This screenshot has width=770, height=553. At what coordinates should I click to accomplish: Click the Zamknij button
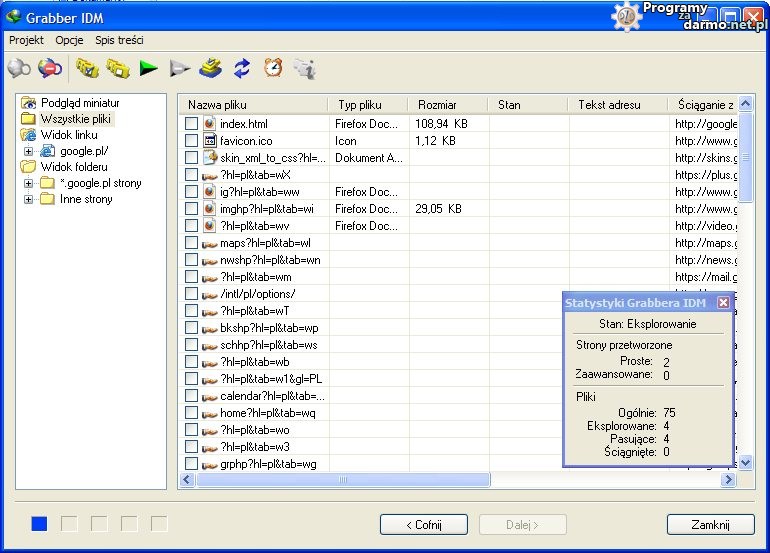pos(710,525)
